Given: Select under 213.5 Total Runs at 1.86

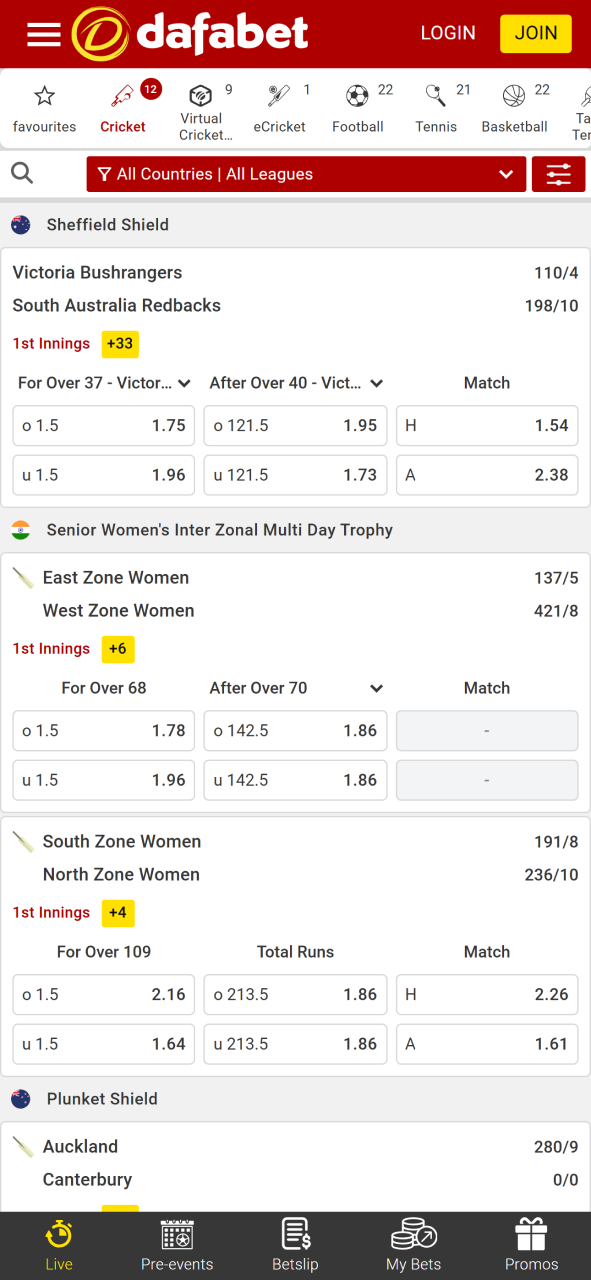Looking at the screenshot, I should pyautogui.click(x=295, y=1043).
